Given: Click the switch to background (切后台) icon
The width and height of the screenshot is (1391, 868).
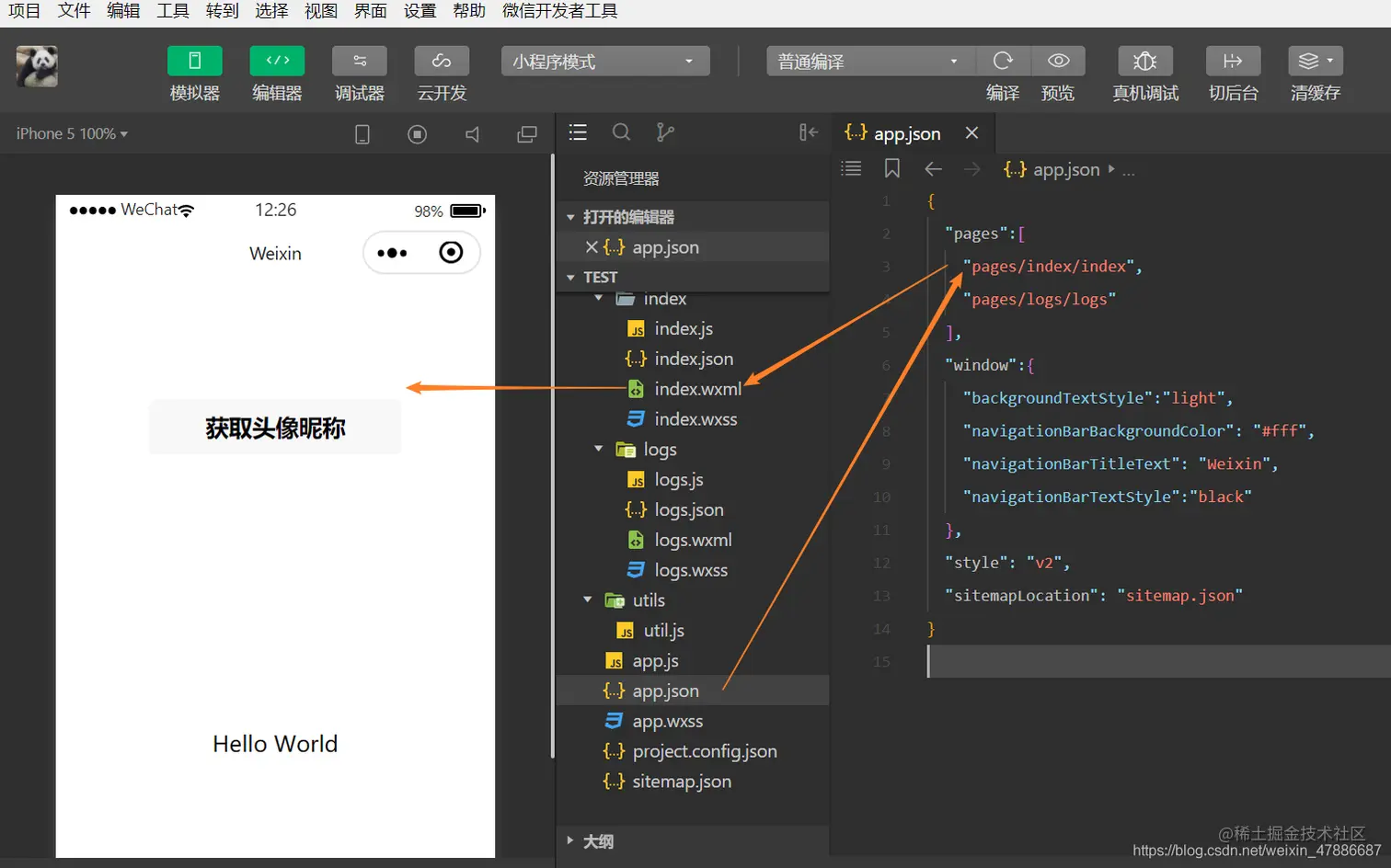Looking at the screenshot, I should tap(1233, 61).
